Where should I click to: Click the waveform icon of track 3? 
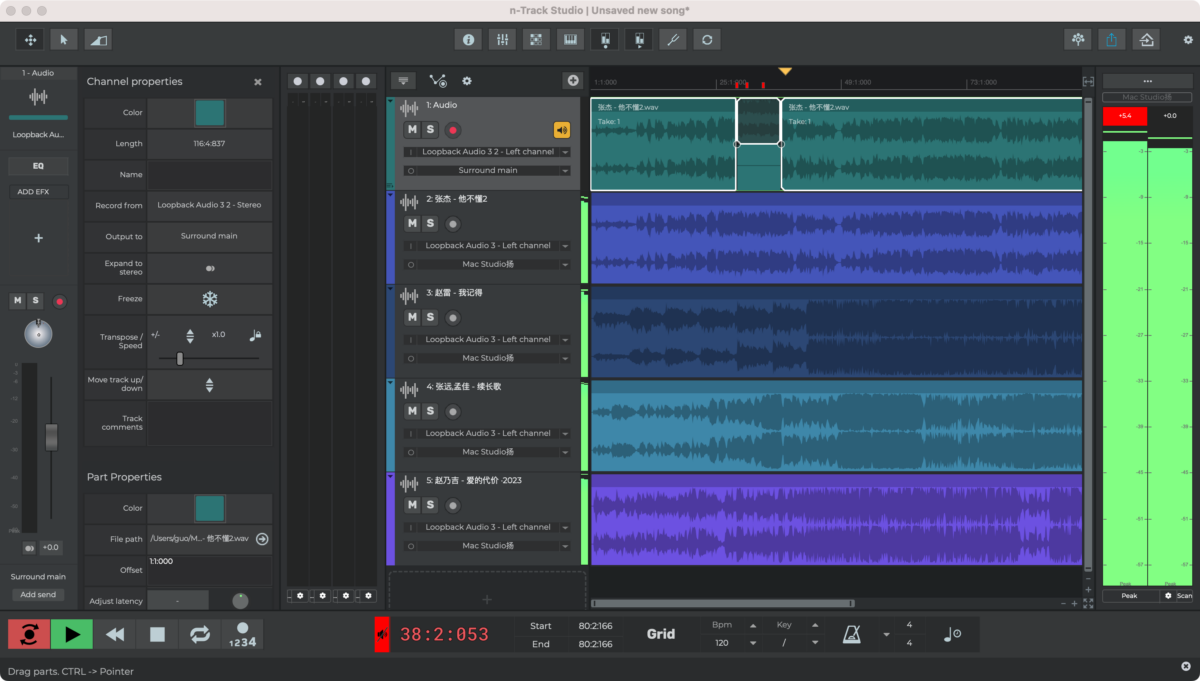pos(409,294)
